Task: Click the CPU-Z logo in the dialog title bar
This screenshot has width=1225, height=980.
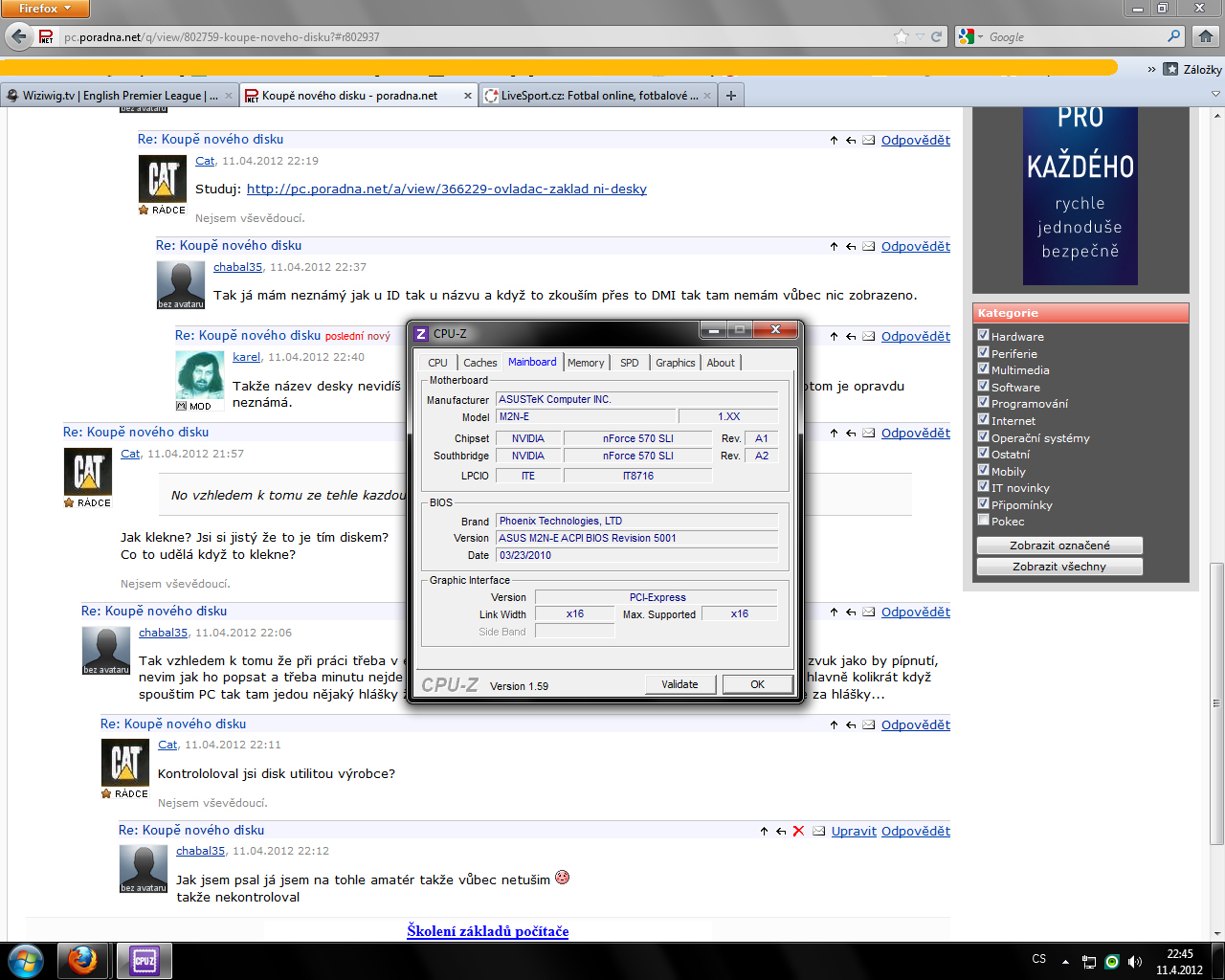Action: pyautogui.click(x=420, y=333)
